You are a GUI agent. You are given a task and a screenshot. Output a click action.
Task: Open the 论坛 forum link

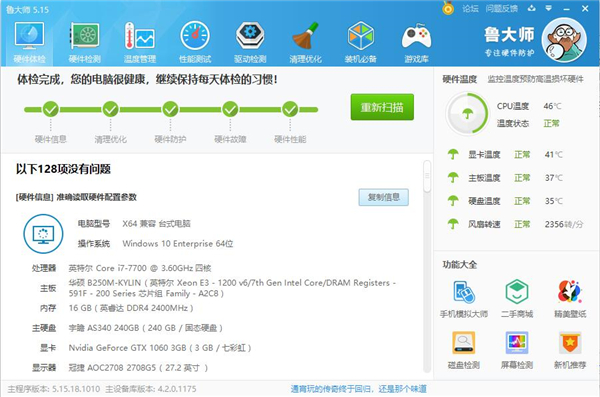click(470, 8)
